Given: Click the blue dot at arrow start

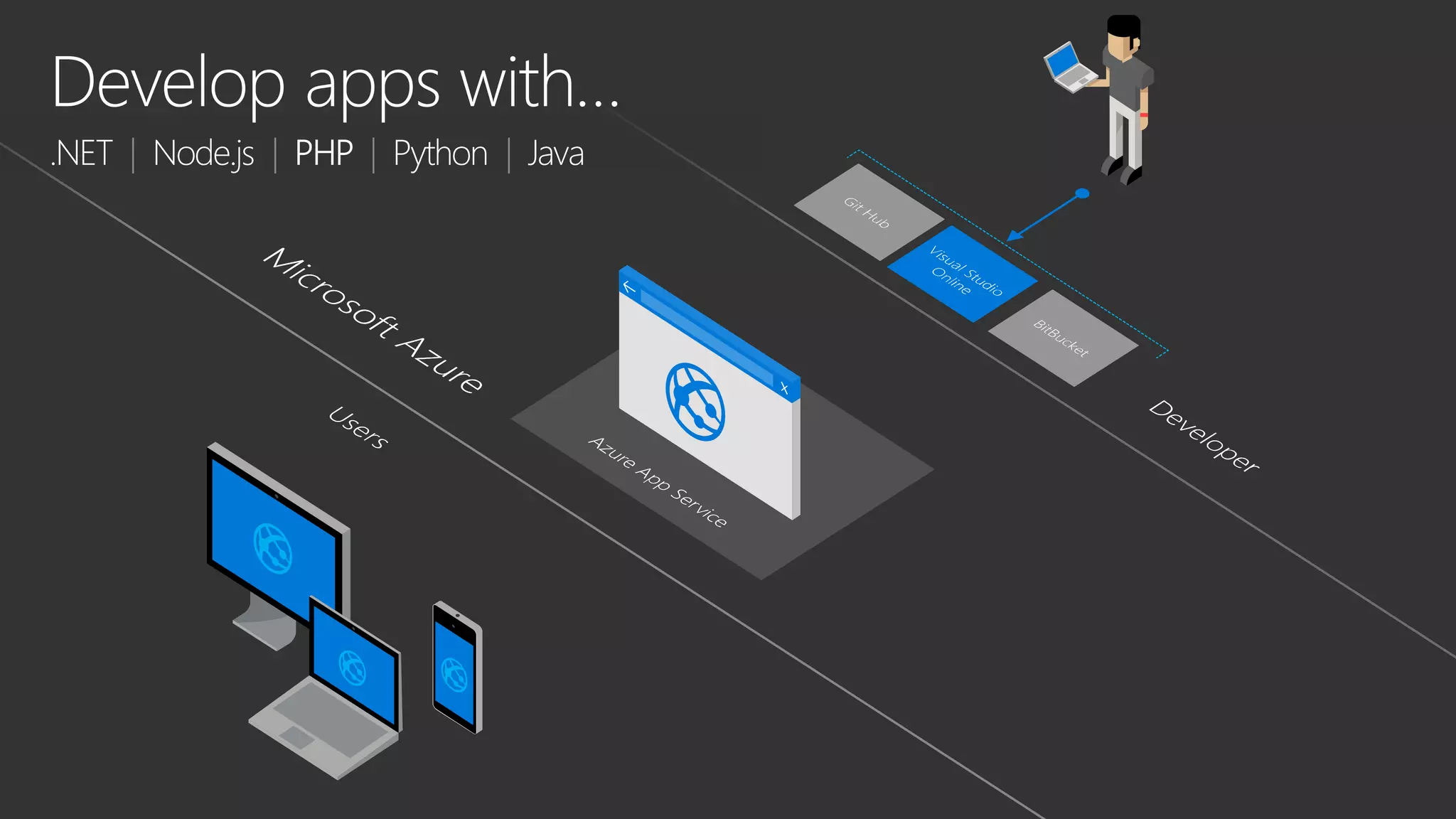Looking at the screenshot, I should tap(1082, 193).
